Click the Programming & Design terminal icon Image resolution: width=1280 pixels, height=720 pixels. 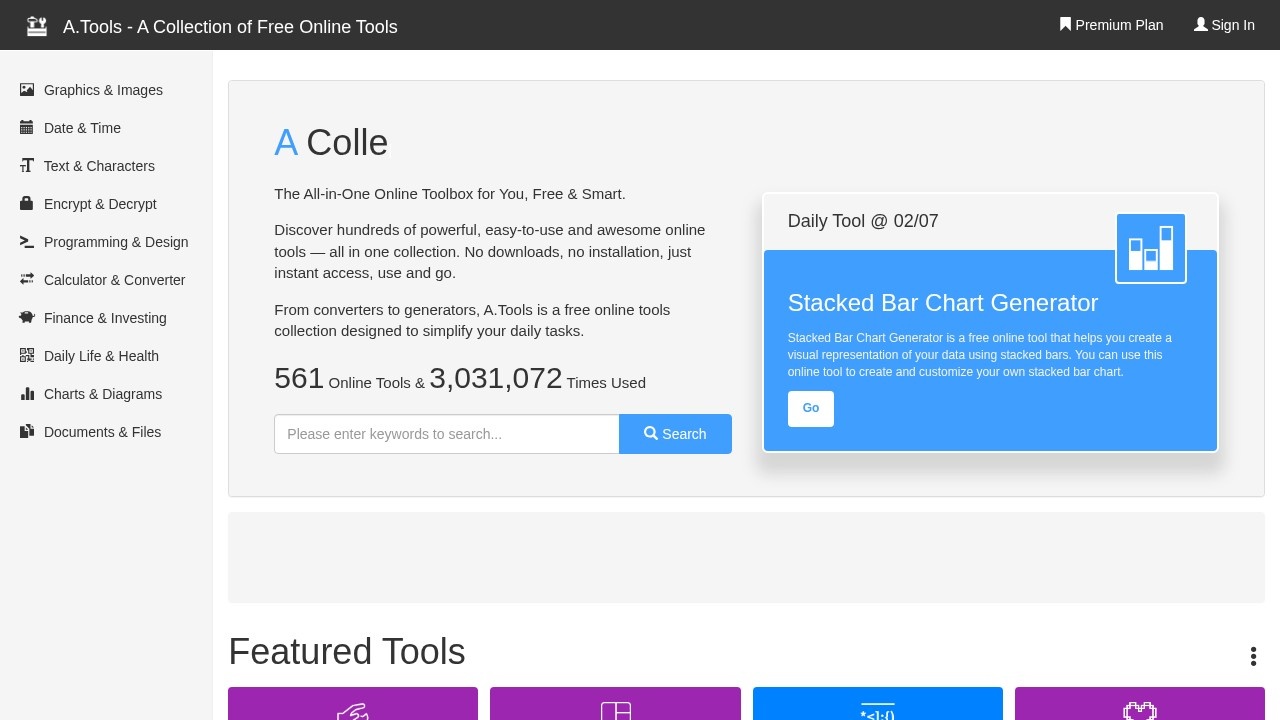click(27, 242)
